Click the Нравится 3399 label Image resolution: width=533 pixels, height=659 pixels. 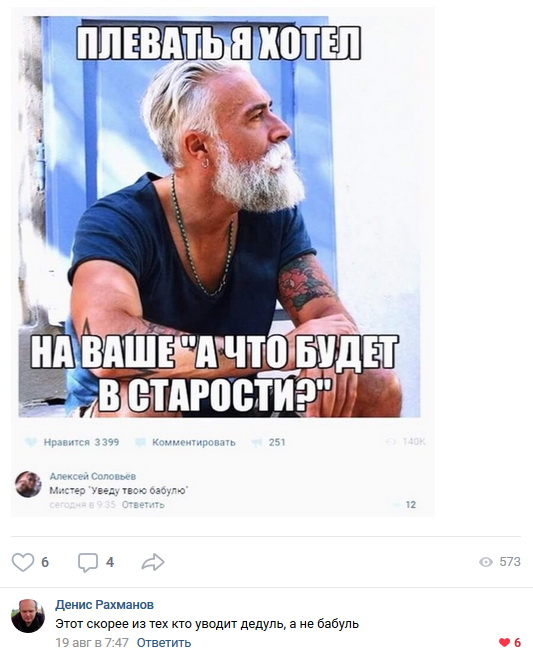coord(82,442)
